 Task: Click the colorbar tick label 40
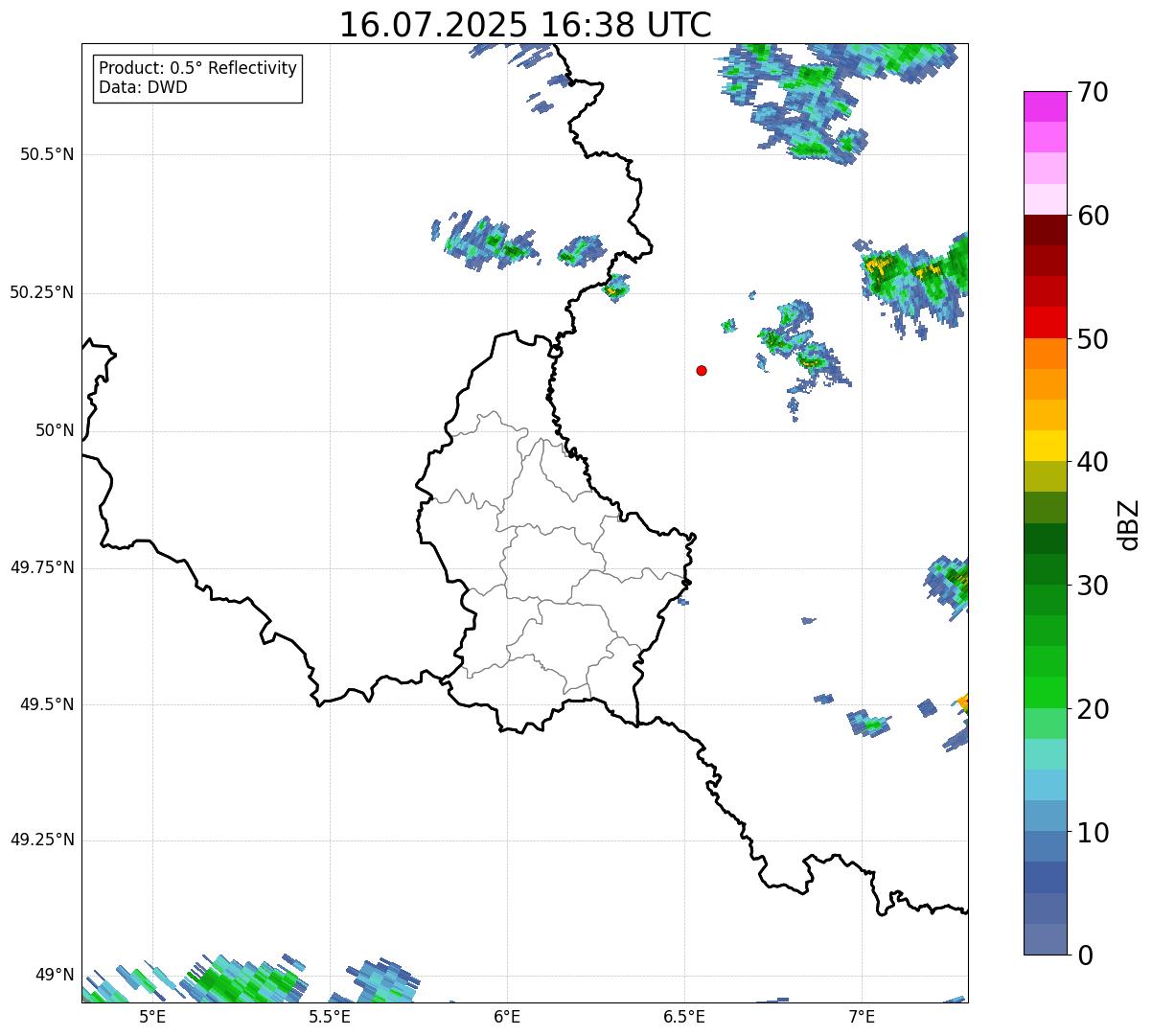tap(1092, 462)
